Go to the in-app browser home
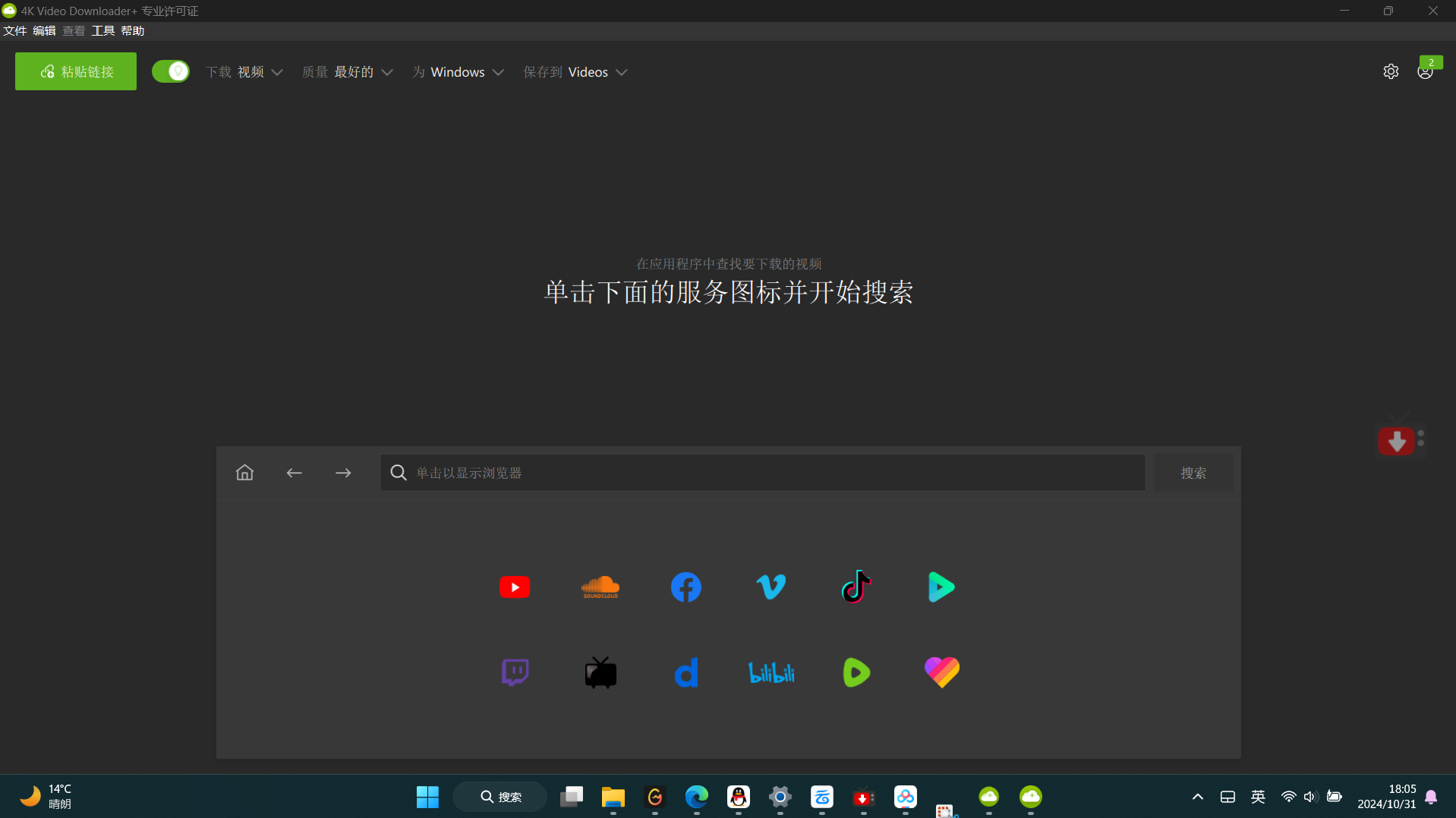 click(244, 473)
